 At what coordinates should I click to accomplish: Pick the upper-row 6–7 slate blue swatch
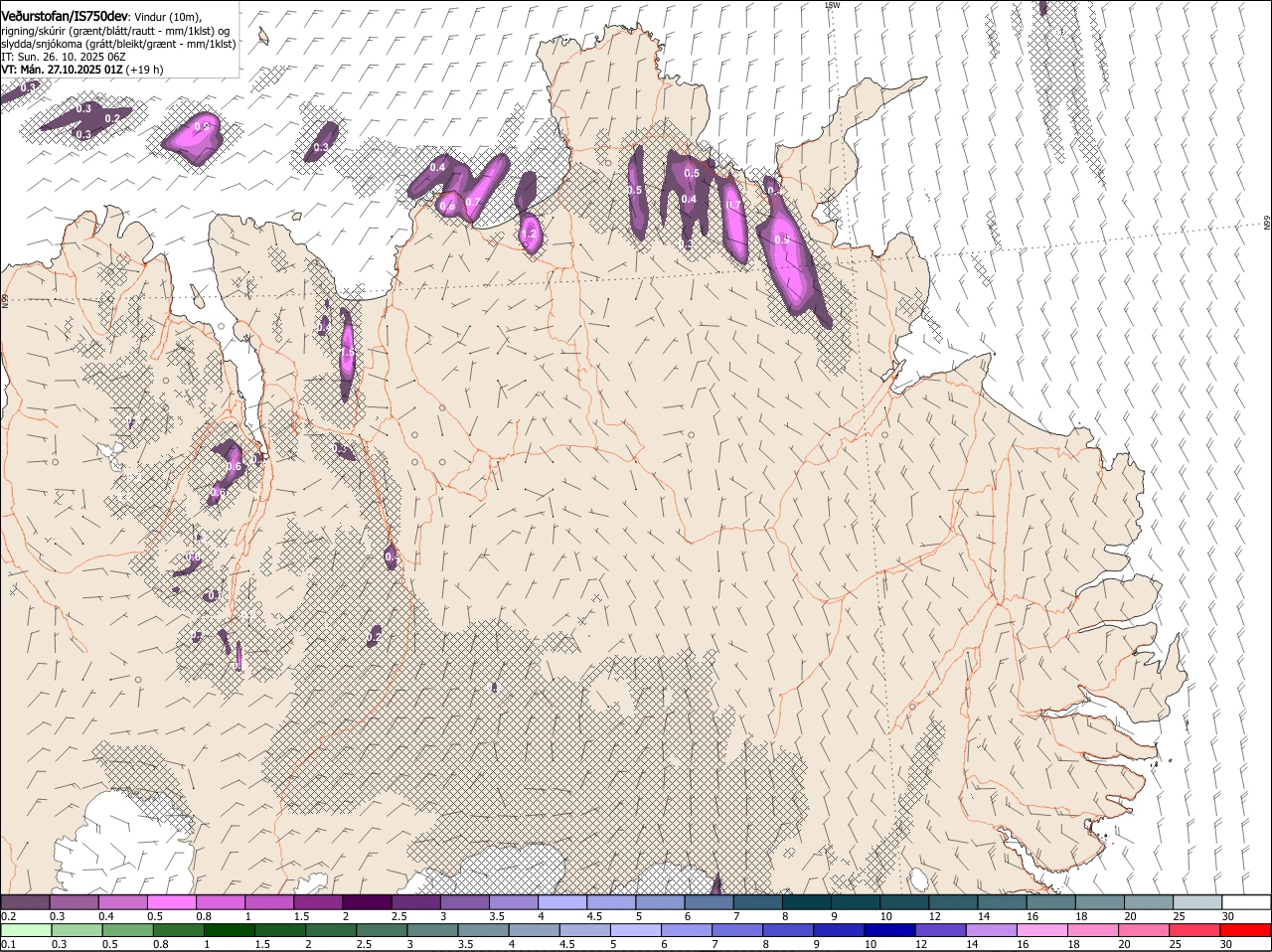click(710, 901)
